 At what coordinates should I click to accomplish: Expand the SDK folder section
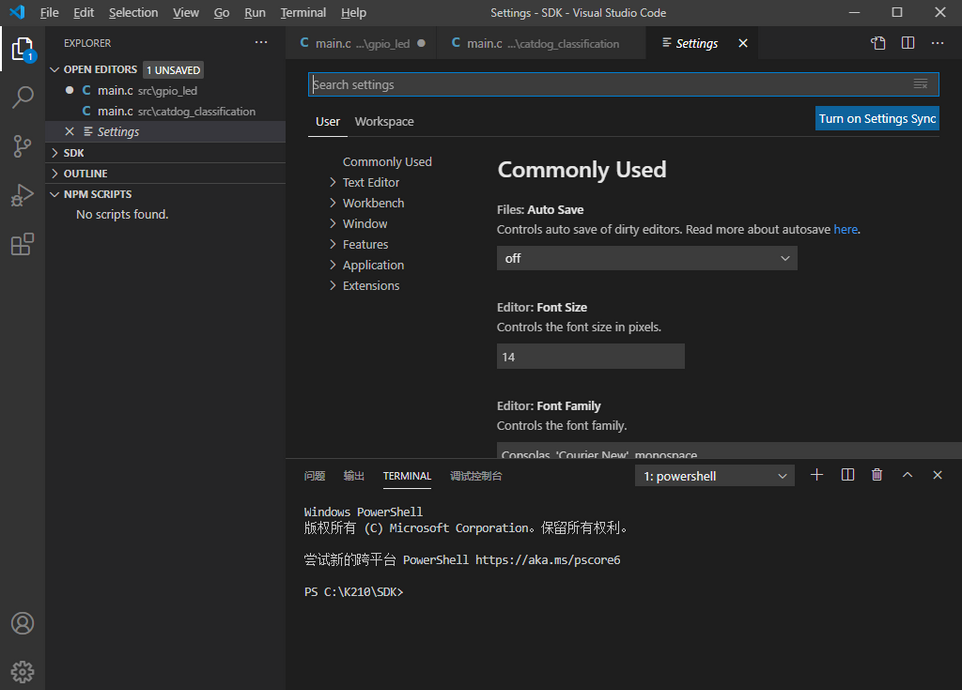pyautogui.click(x=55, y=153)
